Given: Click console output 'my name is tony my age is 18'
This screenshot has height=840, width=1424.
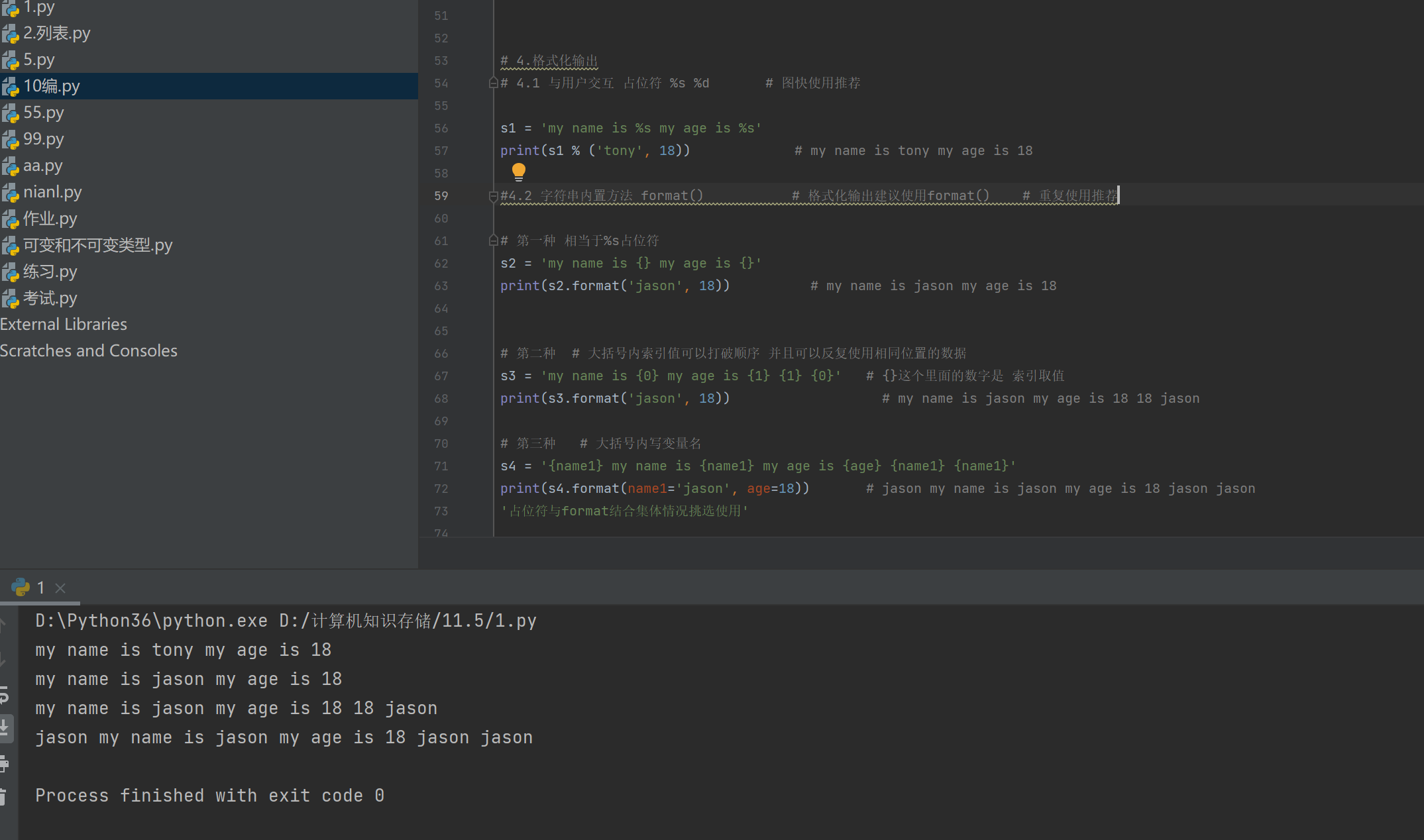Looking at the screenshot, I should point(183,650).
